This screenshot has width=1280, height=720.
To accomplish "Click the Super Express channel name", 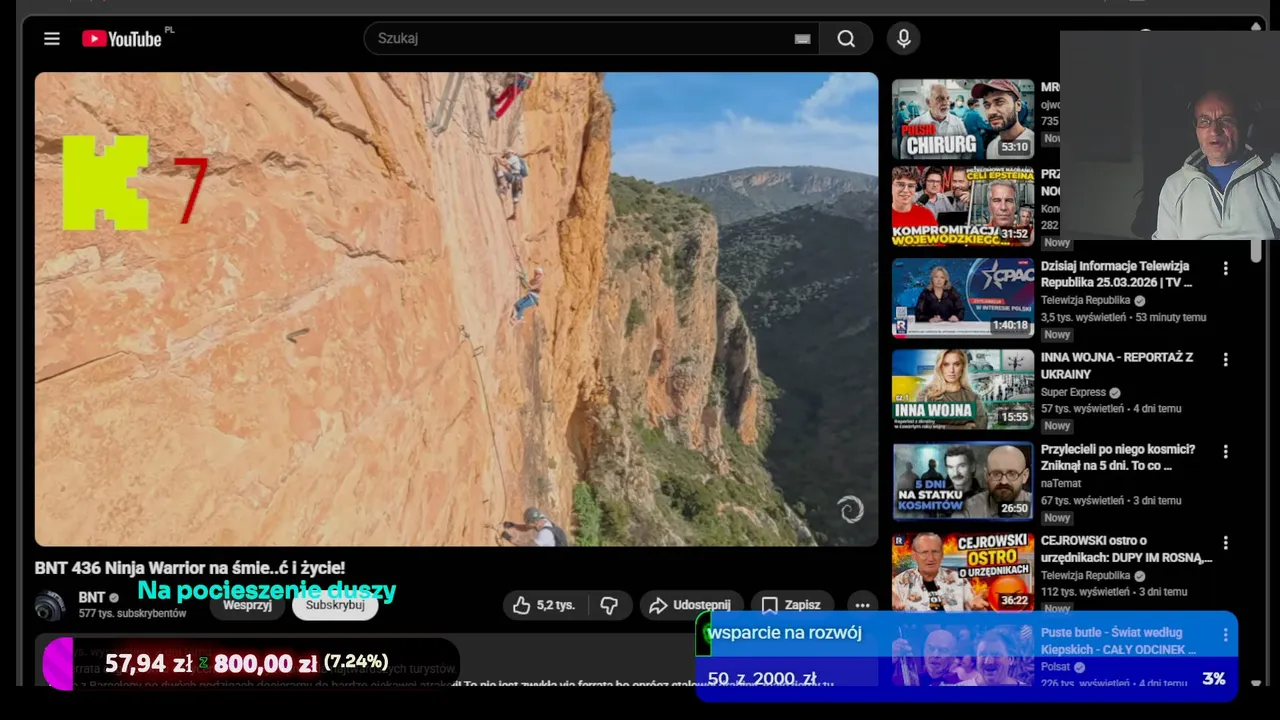I will pyautogui.click(x=1073, y=393).
